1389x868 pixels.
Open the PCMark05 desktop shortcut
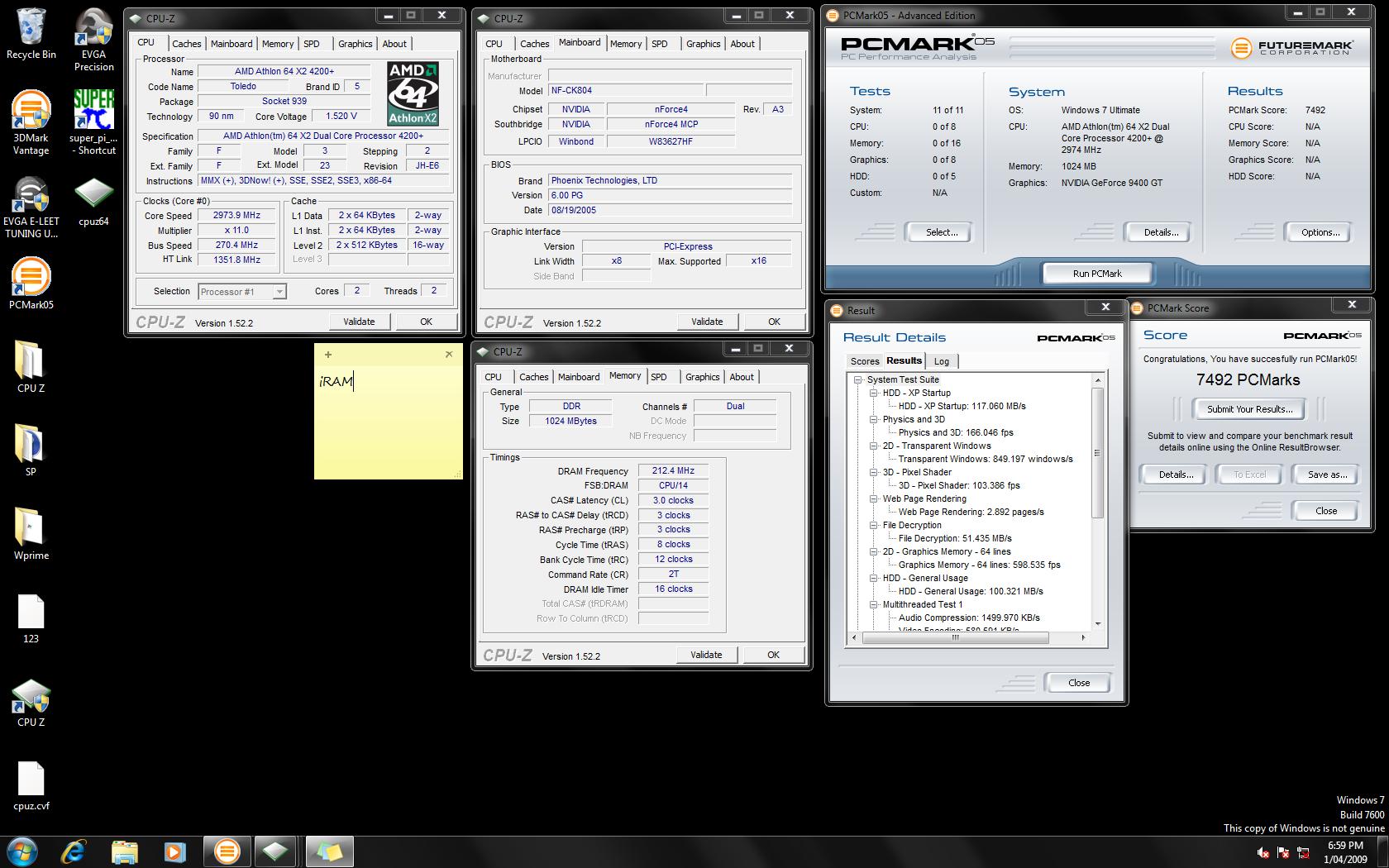(x=31, y=283)
